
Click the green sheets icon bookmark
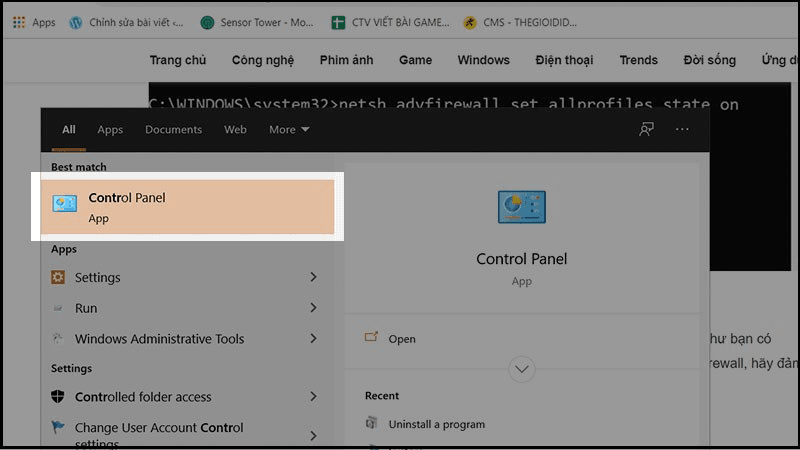click(338, 22)
